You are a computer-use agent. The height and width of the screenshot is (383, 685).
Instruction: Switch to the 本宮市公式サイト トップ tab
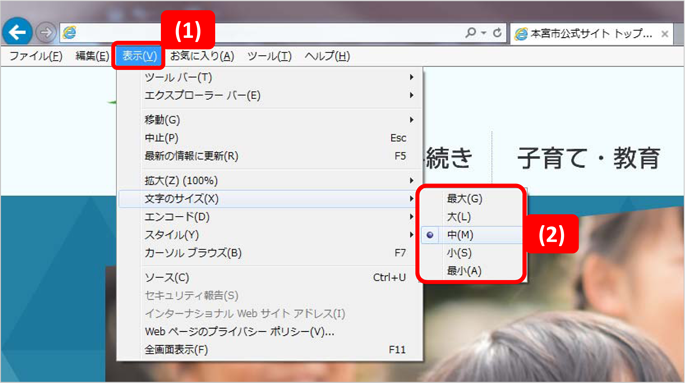(x=592, y=34)
